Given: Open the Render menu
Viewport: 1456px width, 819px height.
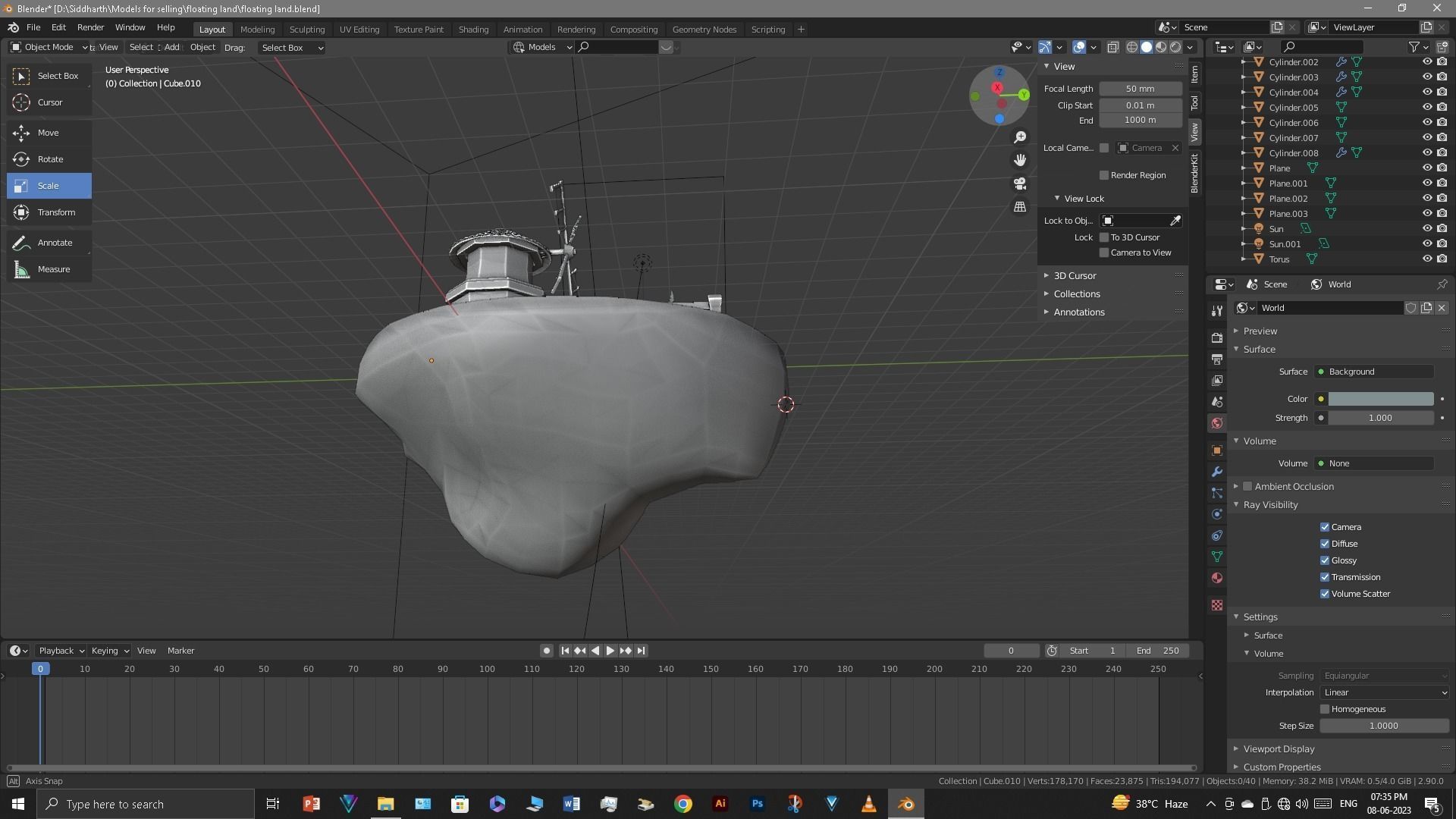Looking at the screenshot, I should (90, 27).
